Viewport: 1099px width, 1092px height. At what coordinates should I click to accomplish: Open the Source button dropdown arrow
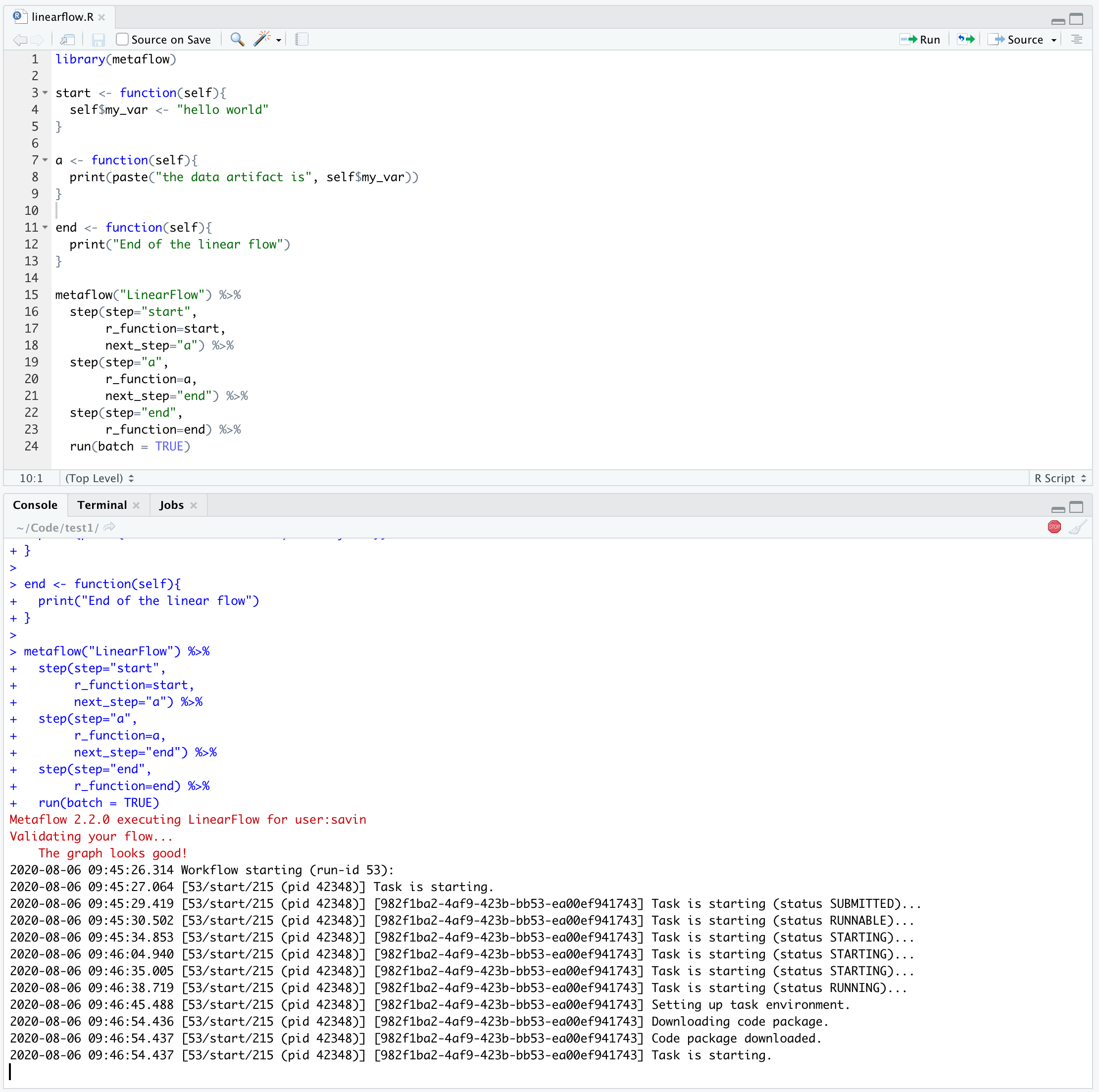[x=1053, y=40]
